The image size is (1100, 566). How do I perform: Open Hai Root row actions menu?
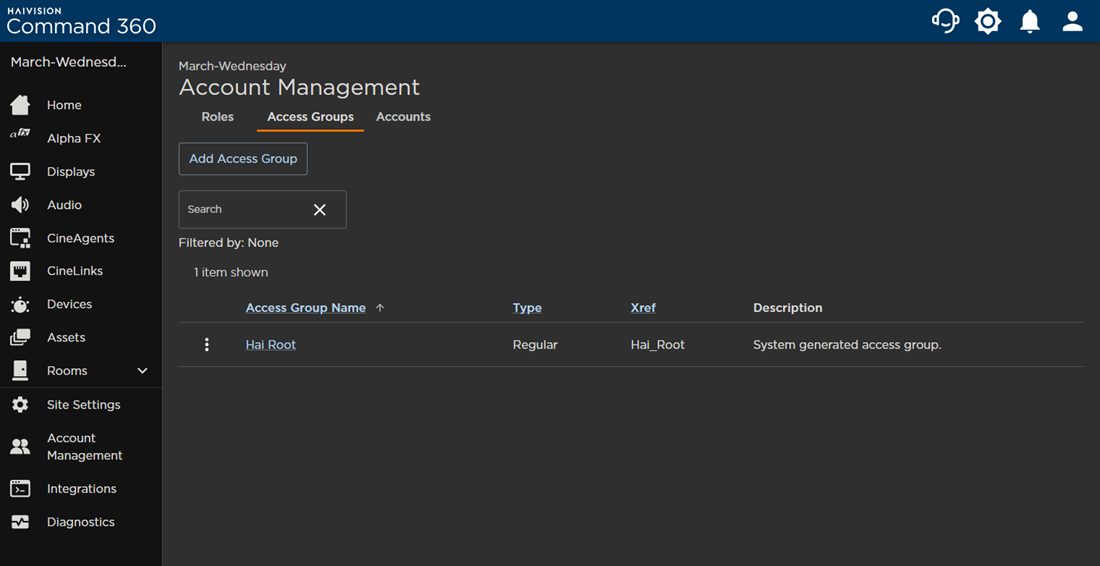coord(206,344)
